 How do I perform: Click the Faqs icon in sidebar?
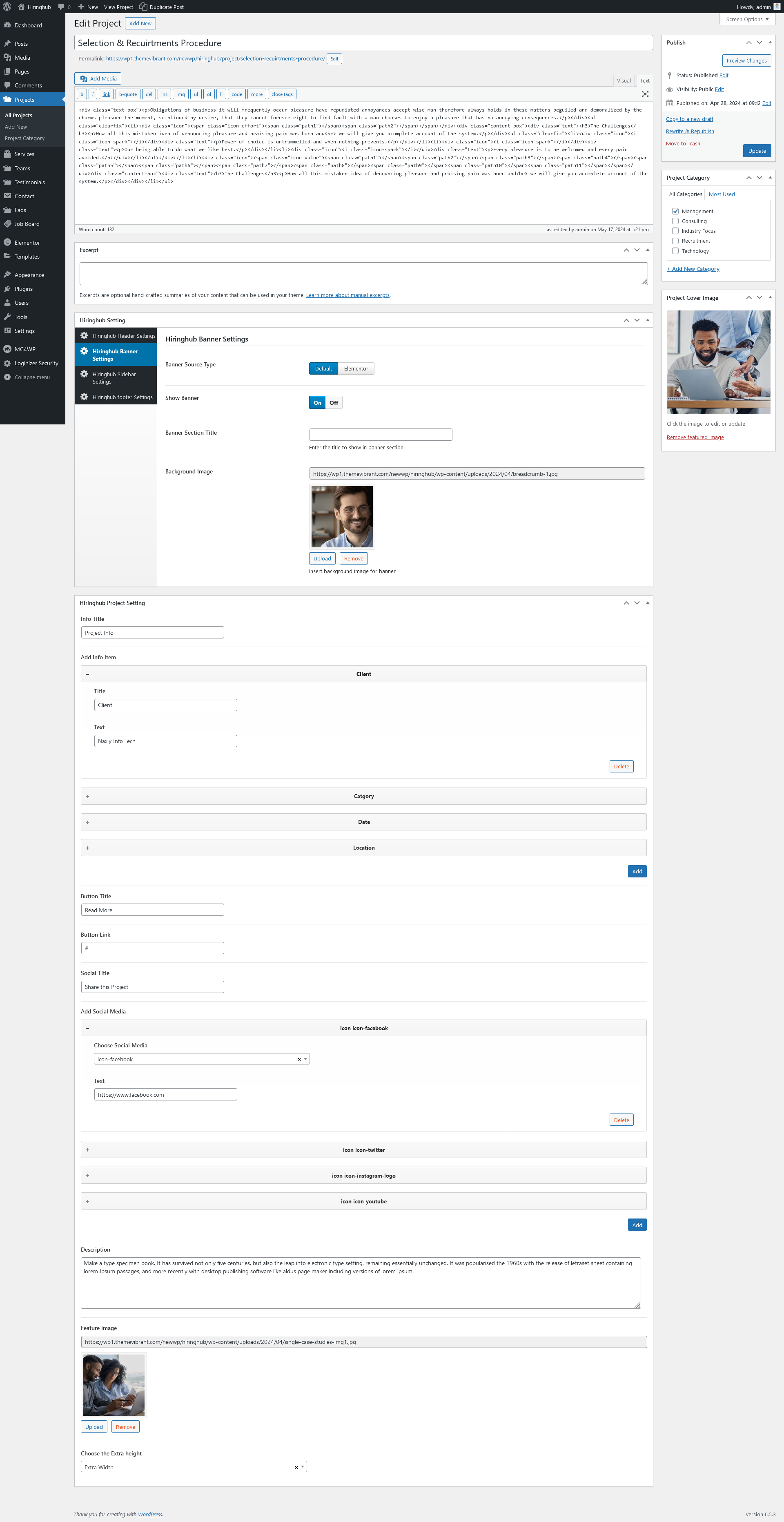click(x=7, y=210)
